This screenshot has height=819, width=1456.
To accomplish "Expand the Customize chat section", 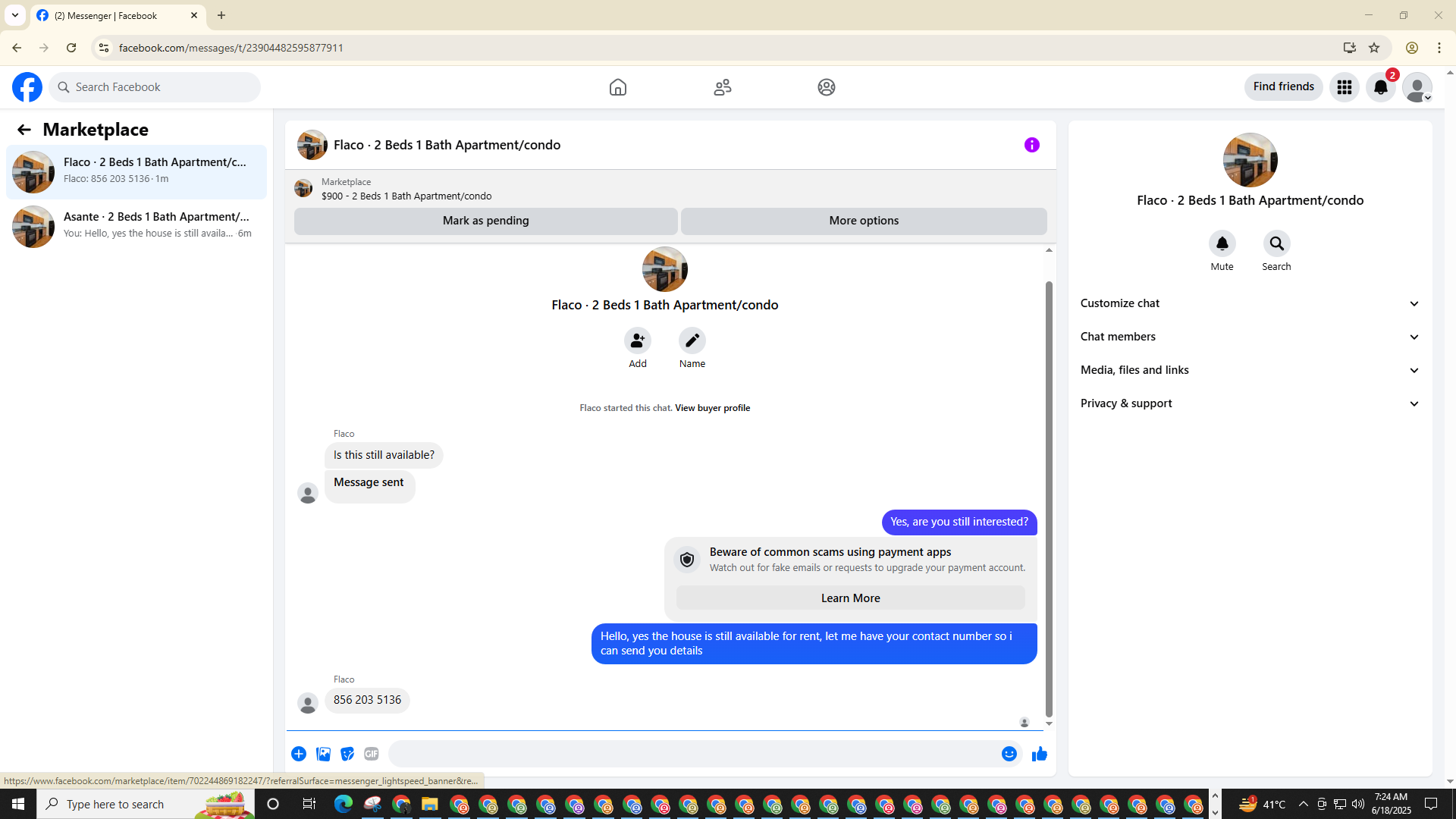I will tap(1250, 303).
